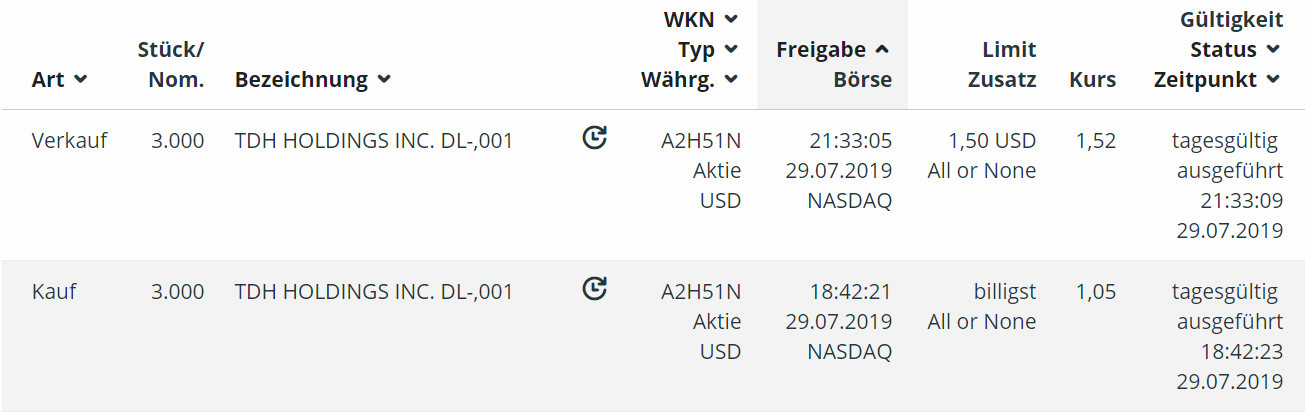This screenshot has width=1305, height=413.
Task: Sort table by Art column chevron
Action: (x=80, y=80)
